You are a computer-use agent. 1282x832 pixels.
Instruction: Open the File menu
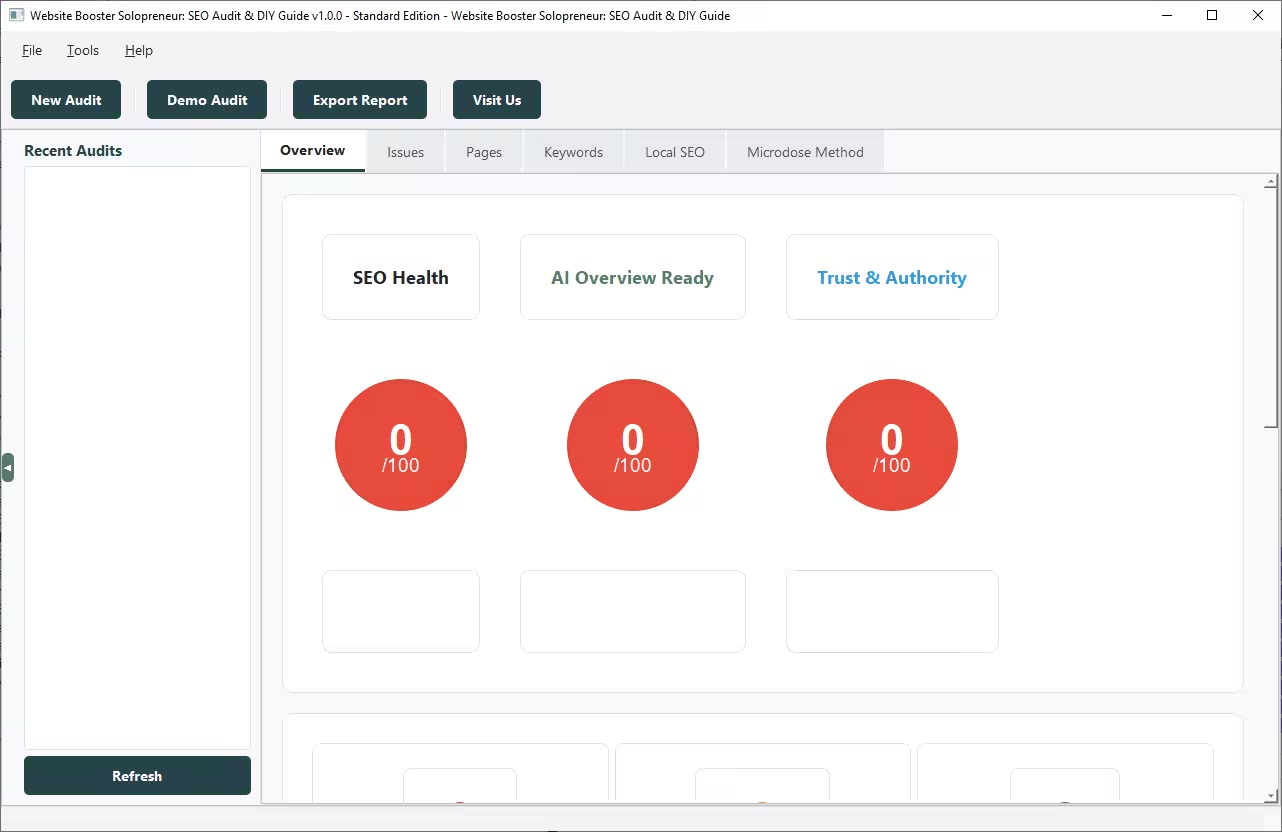(32, 50)
